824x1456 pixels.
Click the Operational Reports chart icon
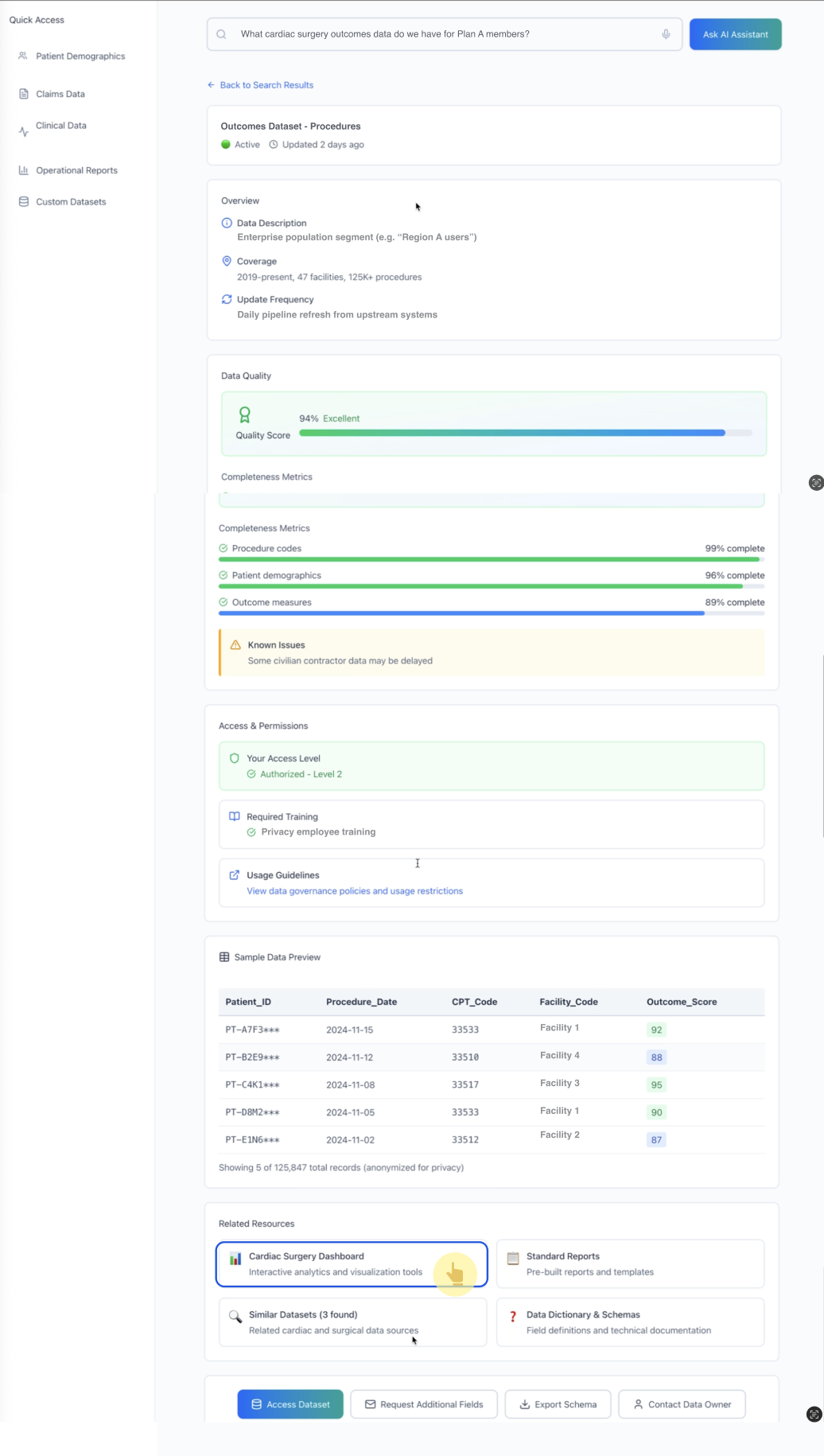[24, 170]
